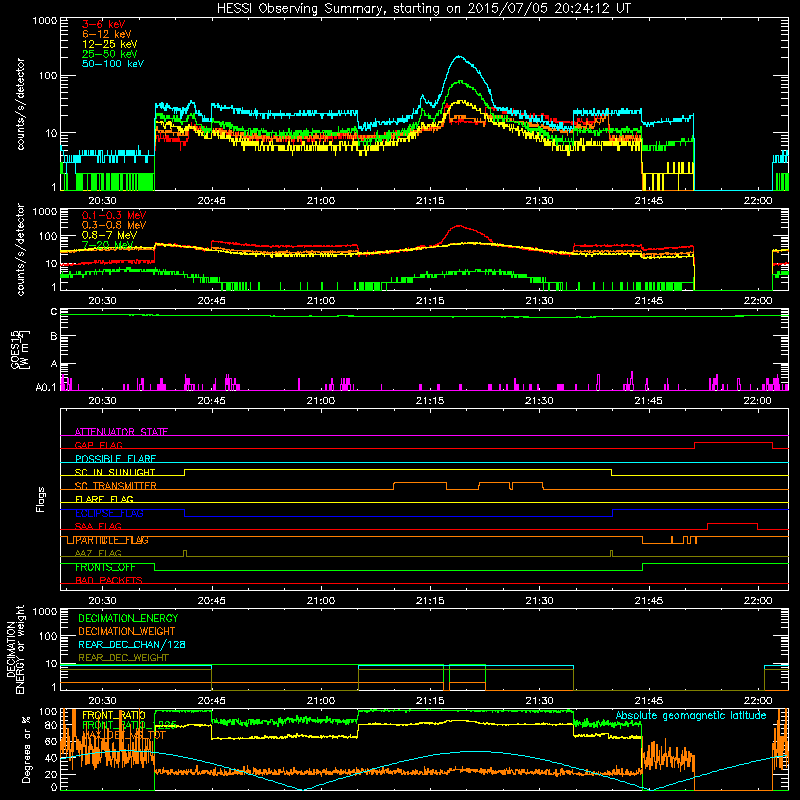The height and width of the screenshot is (800, 800).
Task: Click the DECIMATION ENERGY or weight axis title
Action: click(15, 649)
